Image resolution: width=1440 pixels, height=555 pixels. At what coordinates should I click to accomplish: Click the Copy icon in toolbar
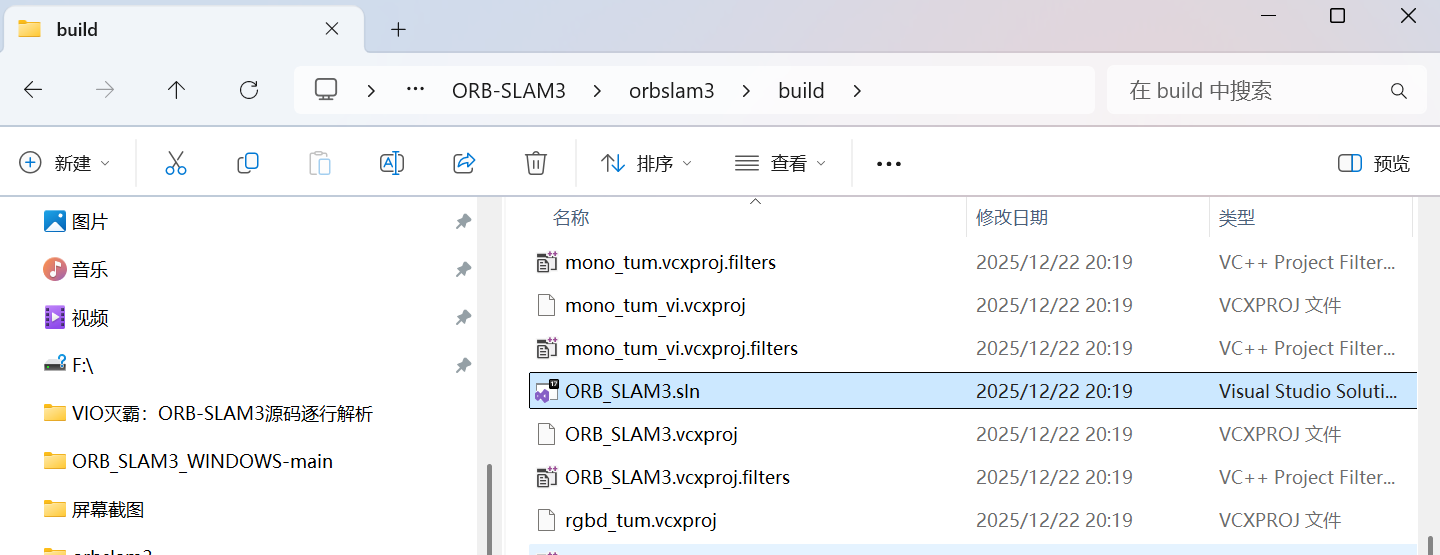pyautogui.click(x=248, y=163)
